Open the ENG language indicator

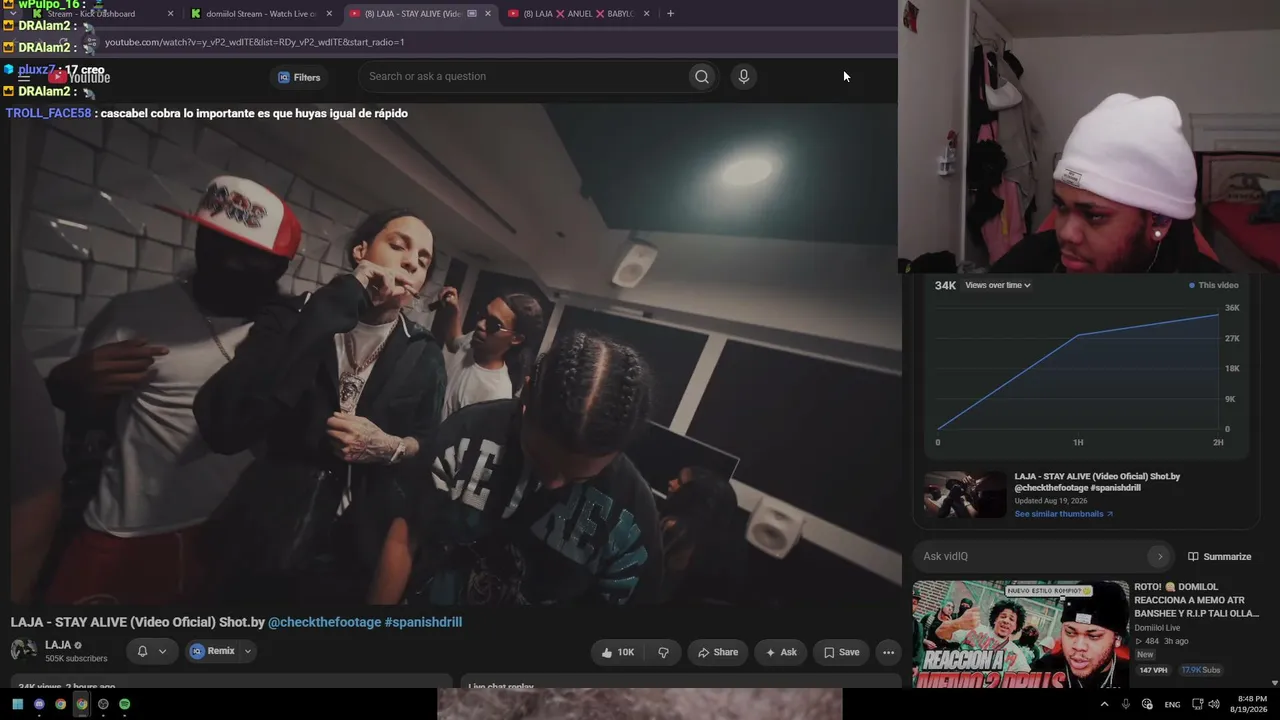1172,705
